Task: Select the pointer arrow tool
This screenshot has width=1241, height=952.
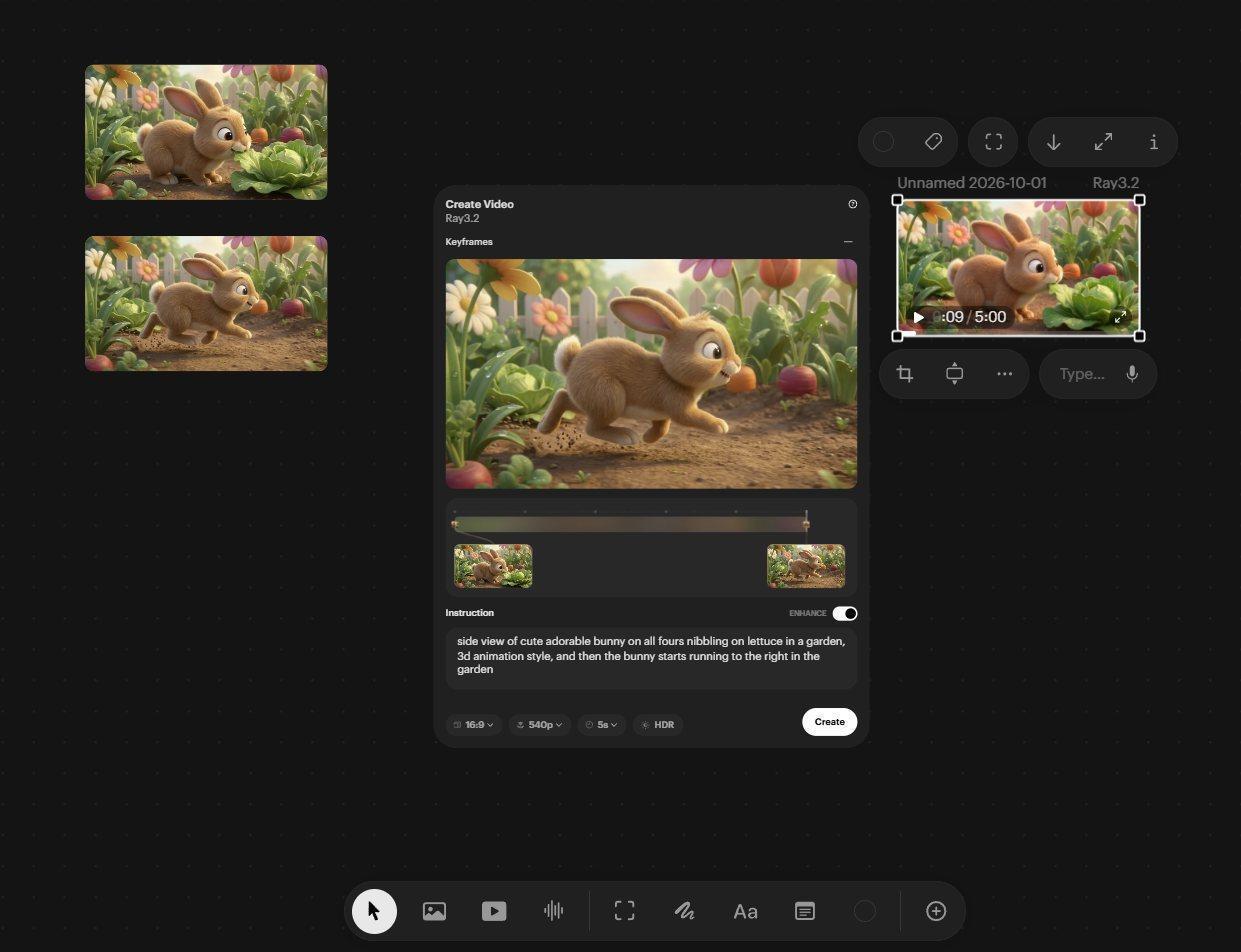Action: click(374, 911)
